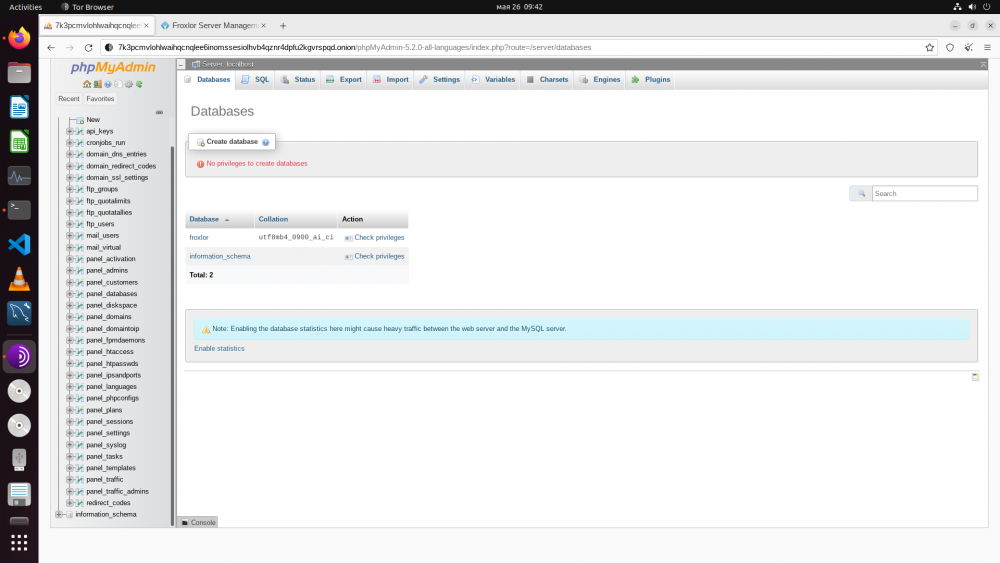Click the search magnifier icon
Viewport: 1000px width, 563px height.
[x=861, y=193]
